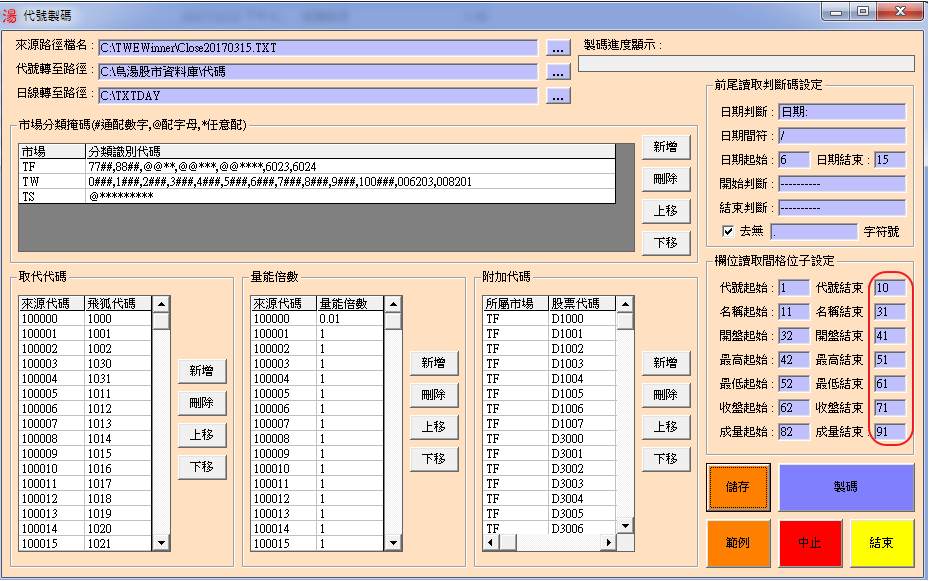This screenshot has height=581, width=930.
Task: Click the orange 儲存 button
Action: pyautogui.click(x=738, y=487)
